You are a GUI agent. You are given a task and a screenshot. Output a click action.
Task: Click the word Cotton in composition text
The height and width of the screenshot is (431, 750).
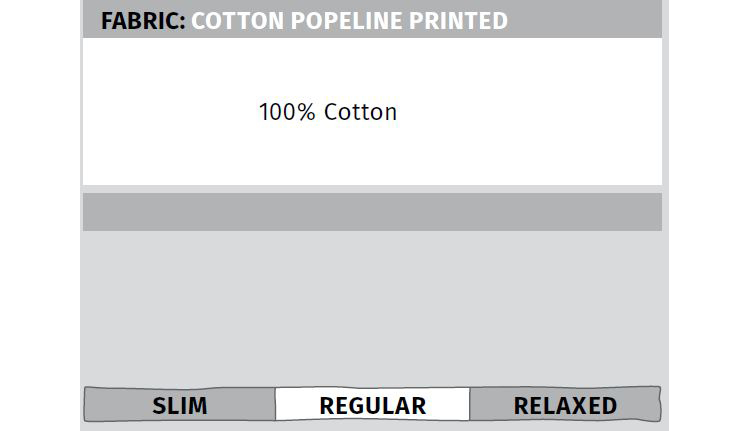[360, 112]
